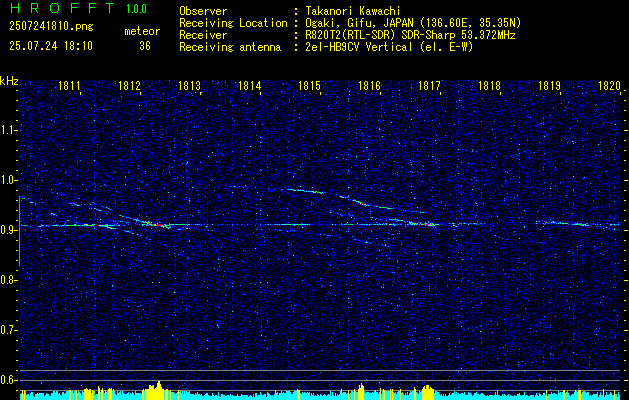Click the 1.0 kHz frequency label
Image resolution: width=629 pixels, height=400 pixels.
coord(8,180)
